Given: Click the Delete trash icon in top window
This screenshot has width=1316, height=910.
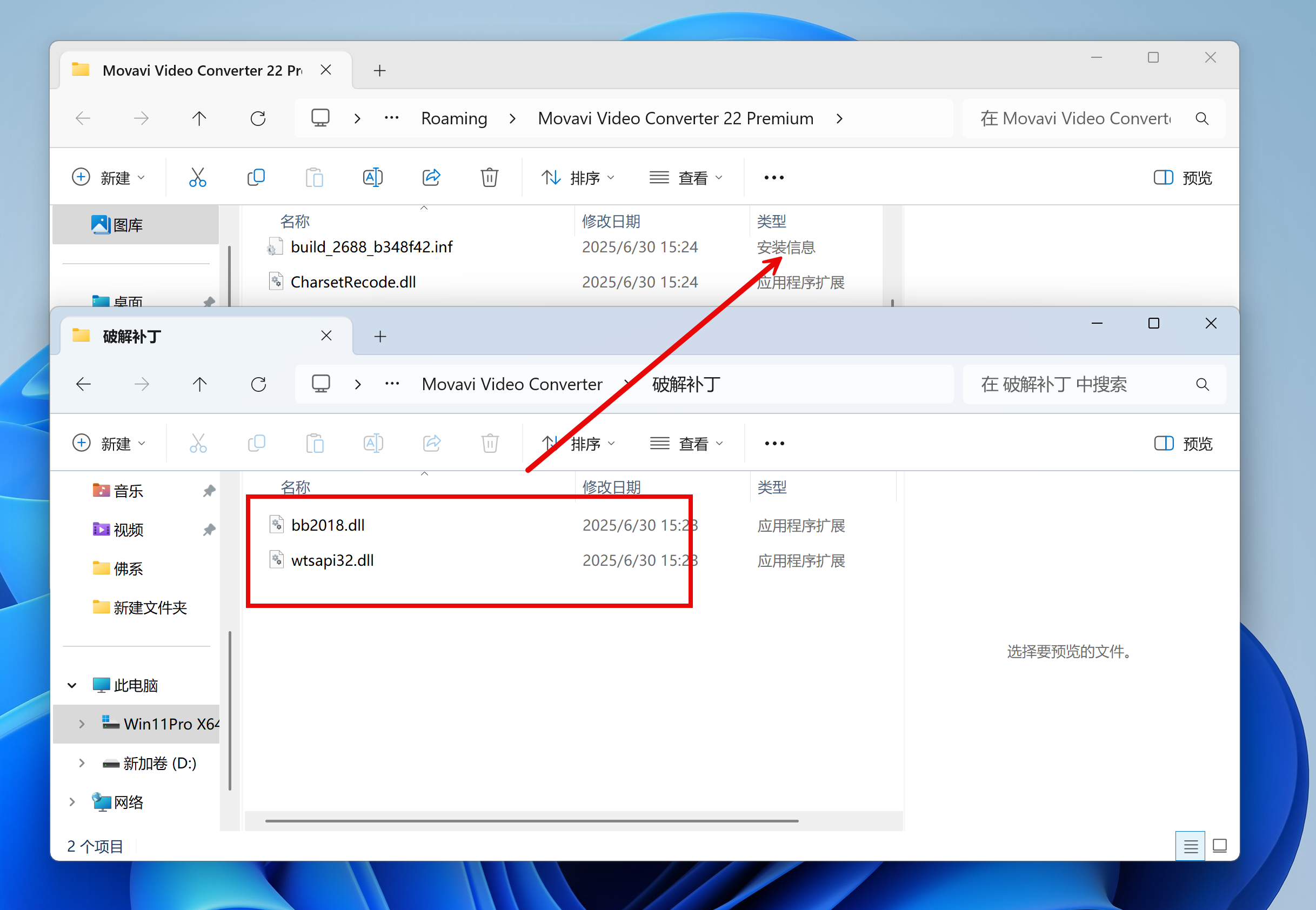Looking at the screenshot, I should (x=489, y=178).
